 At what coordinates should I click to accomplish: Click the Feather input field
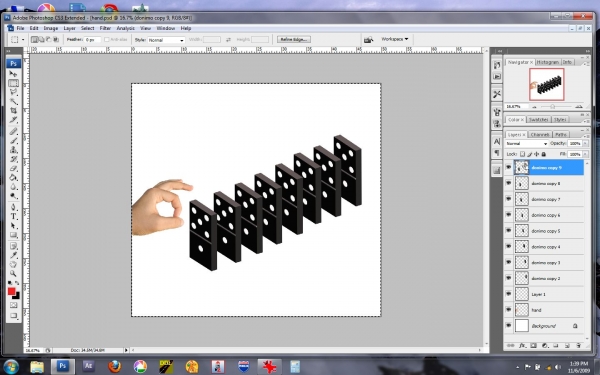93,39
